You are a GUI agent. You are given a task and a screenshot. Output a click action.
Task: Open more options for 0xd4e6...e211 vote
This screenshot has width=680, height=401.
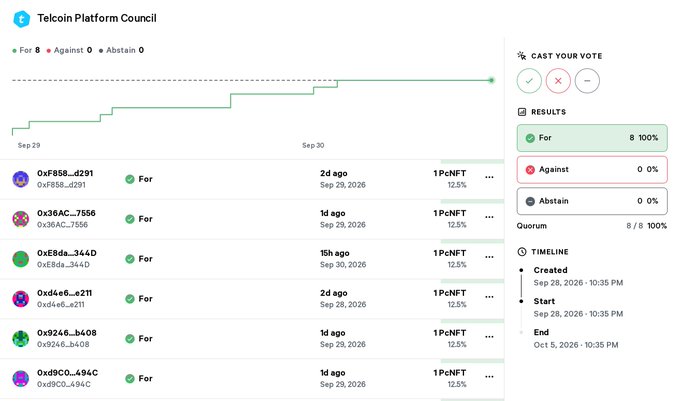coord(489,297)
